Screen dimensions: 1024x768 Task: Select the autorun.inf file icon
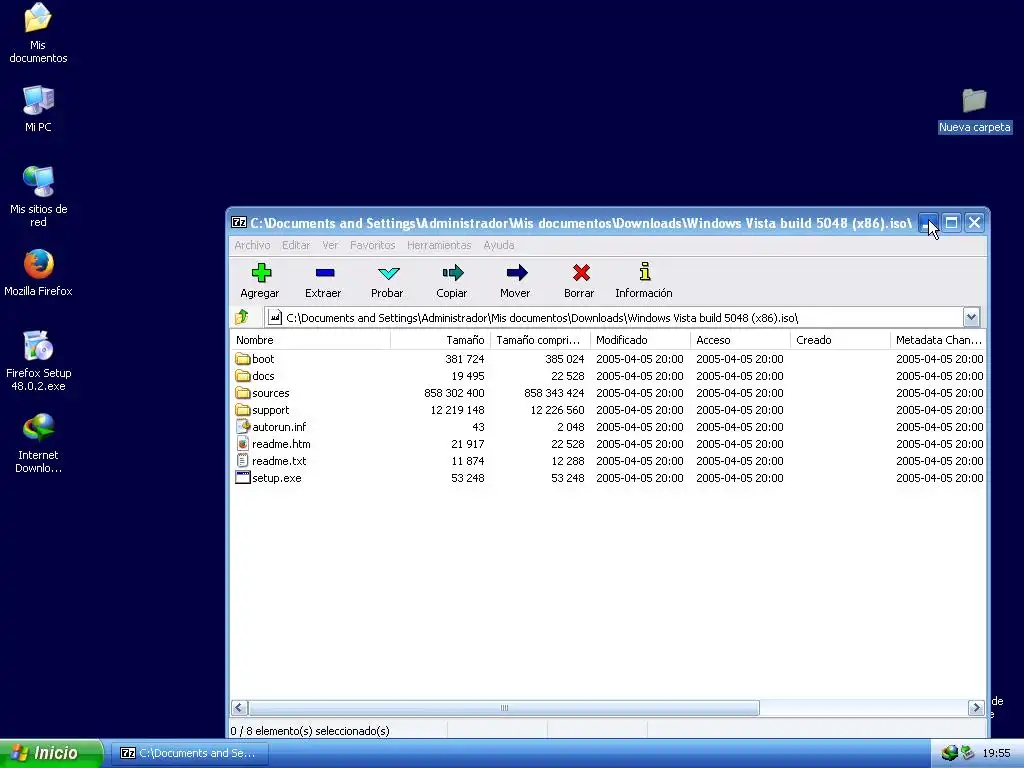(243, 426)
